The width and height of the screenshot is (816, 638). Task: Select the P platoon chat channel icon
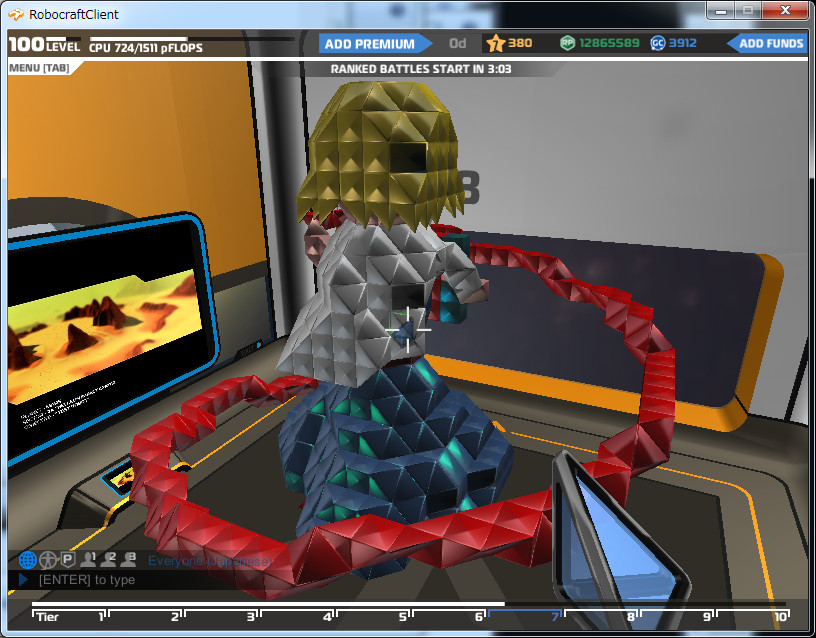(68, 559)
